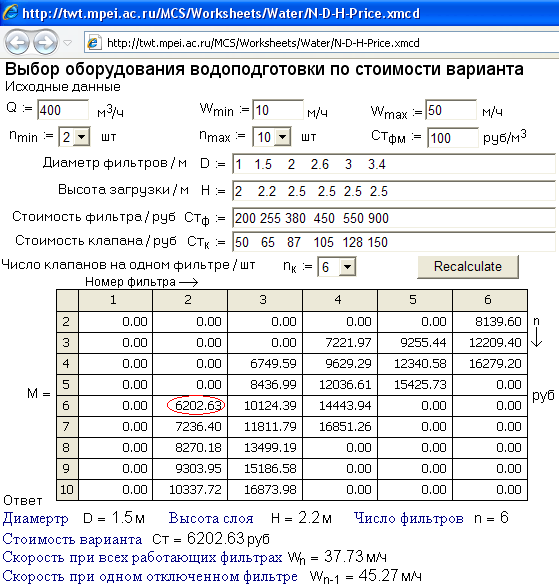
Task: Select the table cell with 16873.98
Action: point(265,490)
